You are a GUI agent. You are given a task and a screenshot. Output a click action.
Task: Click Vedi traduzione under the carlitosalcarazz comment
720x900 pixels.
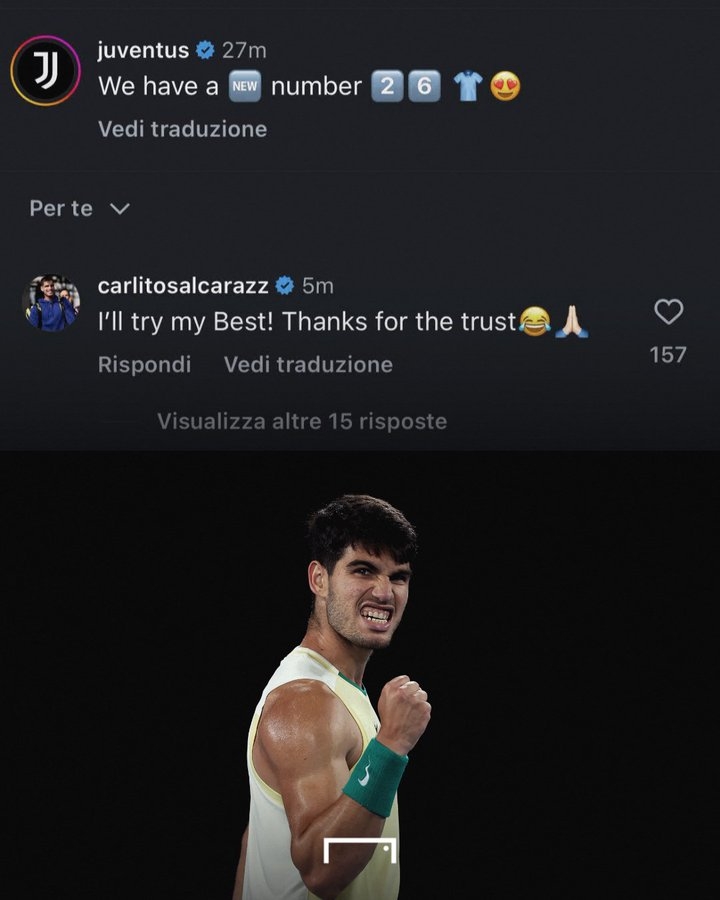308,364
